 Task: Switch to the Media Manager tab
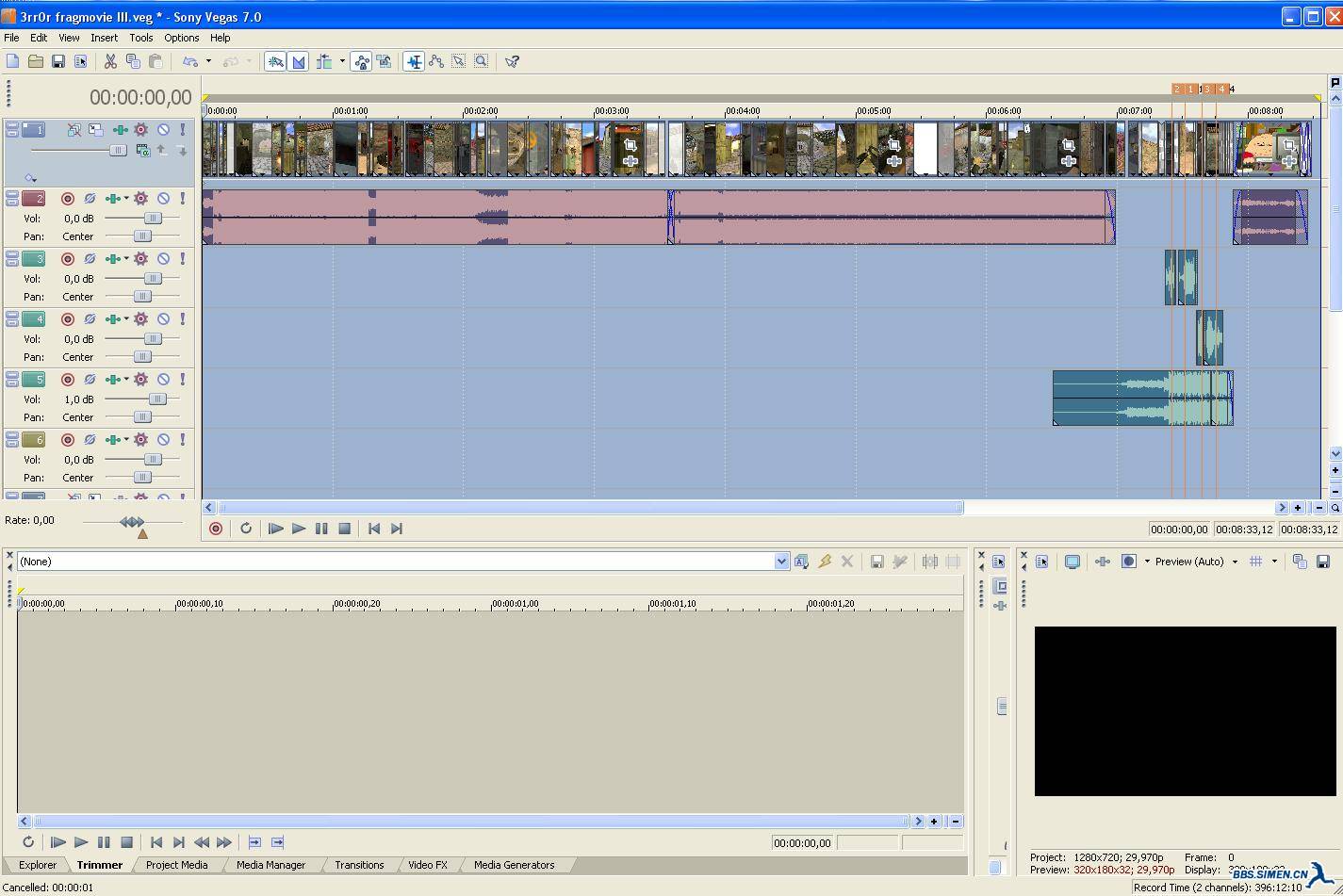pos(270,865)
